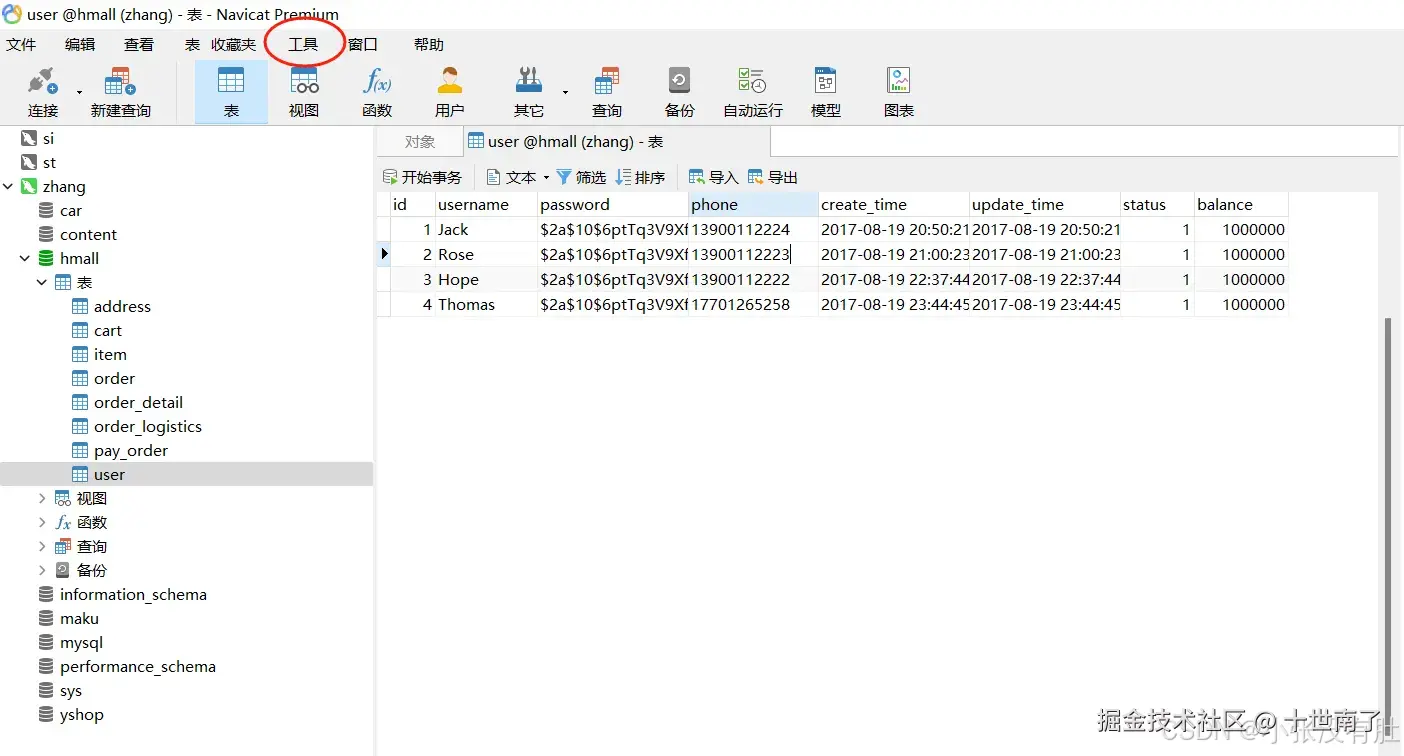Collapse the hmall database node
The image size is (1404, 756).
pyautogui.click(x=25, y=258)
